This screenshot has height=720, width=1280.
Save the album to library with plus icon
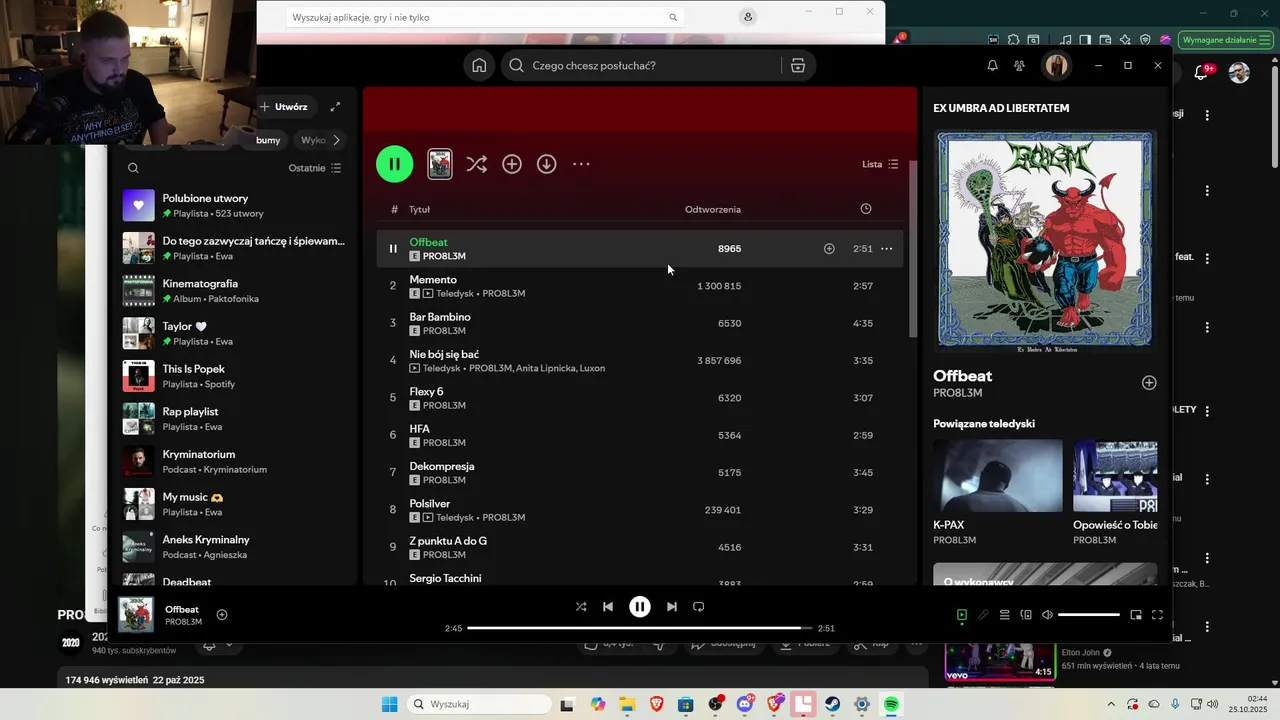(x=512, y=164)
